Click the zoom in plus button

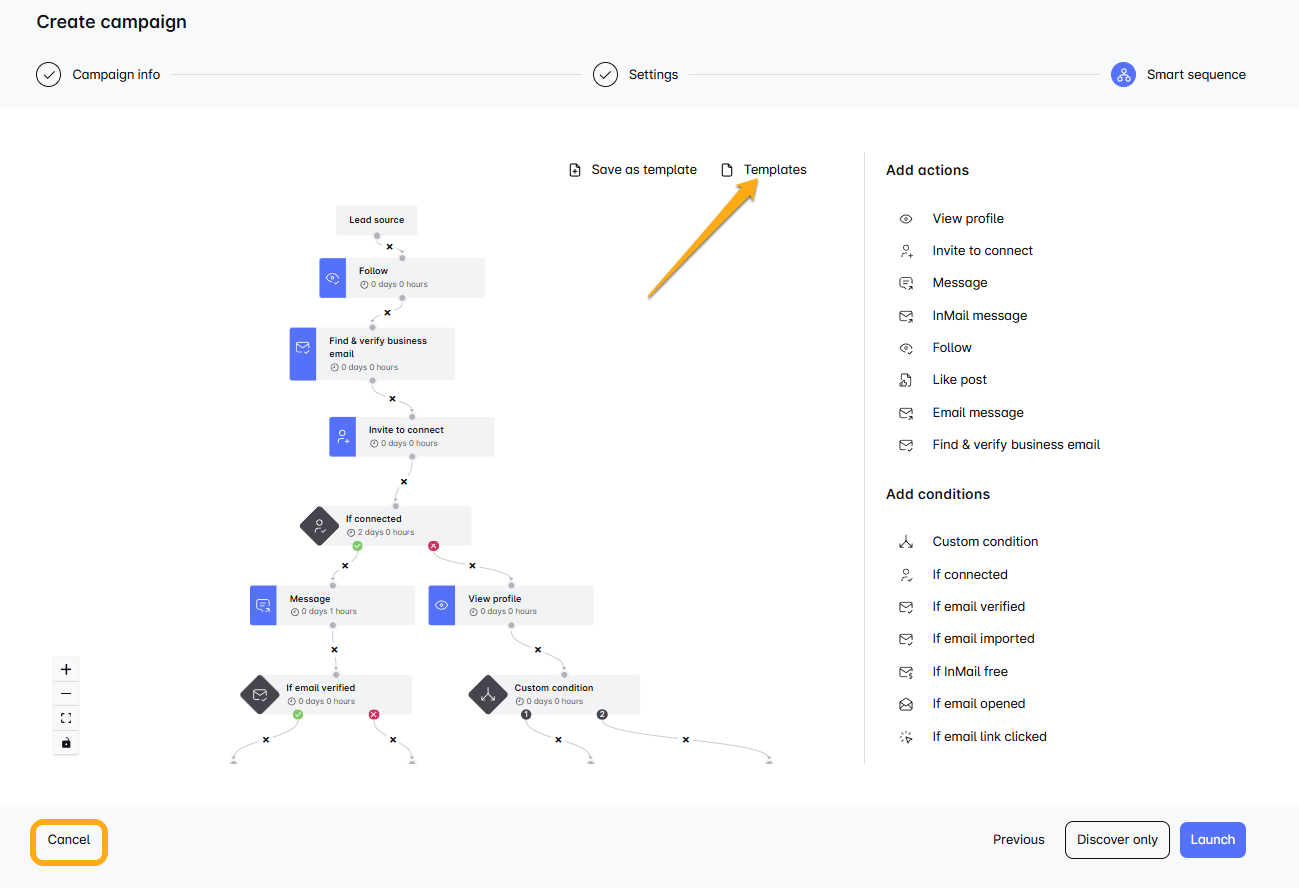tap(66, 670)
